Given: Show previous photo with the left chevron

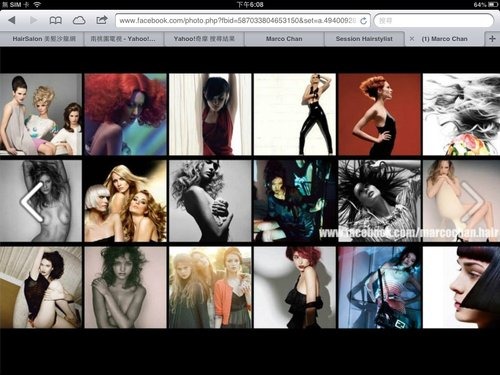Looking at the screenshot, I should pos(32,202).
